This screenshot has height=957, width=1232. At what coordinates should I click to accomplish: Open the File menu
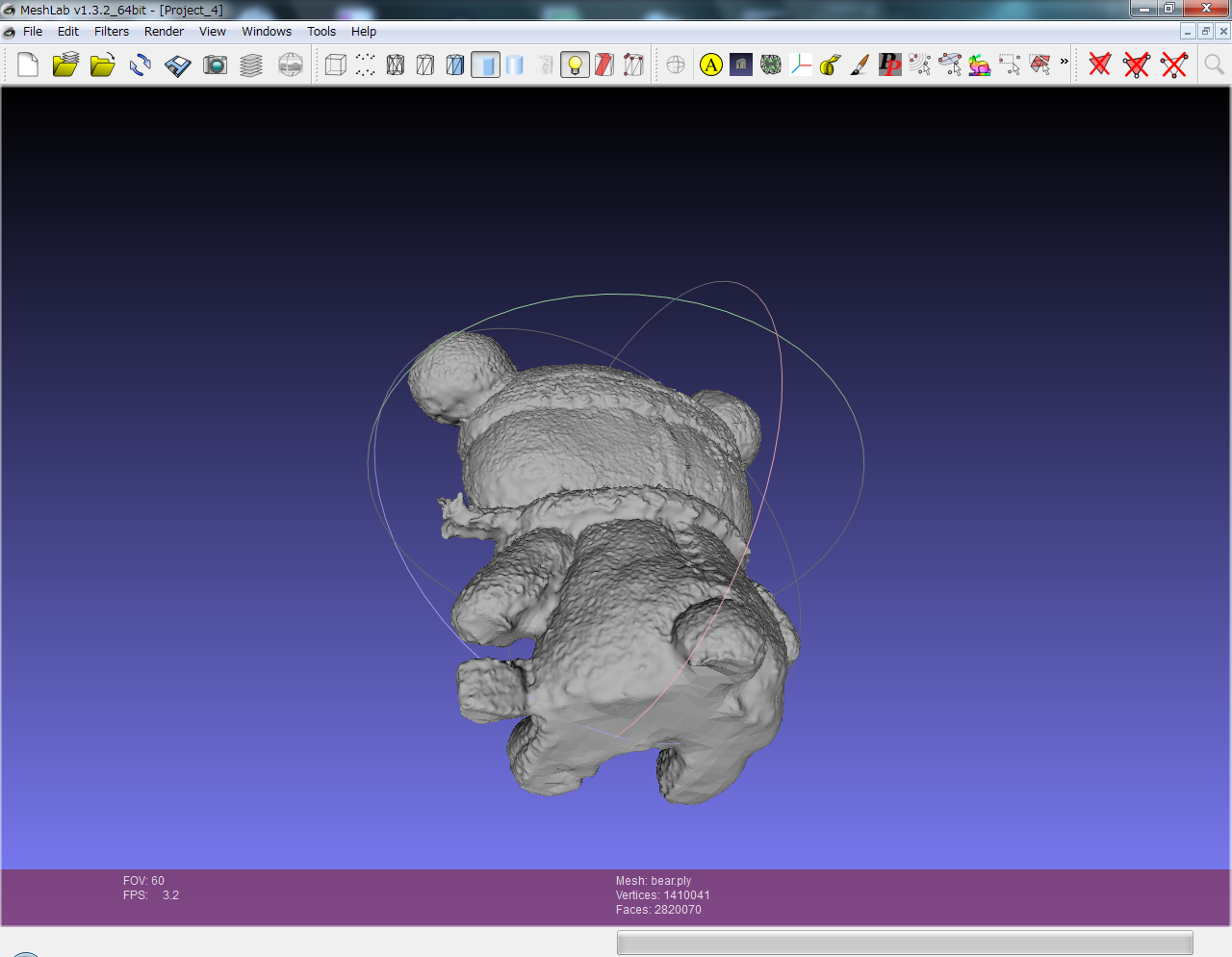[33, 32]
